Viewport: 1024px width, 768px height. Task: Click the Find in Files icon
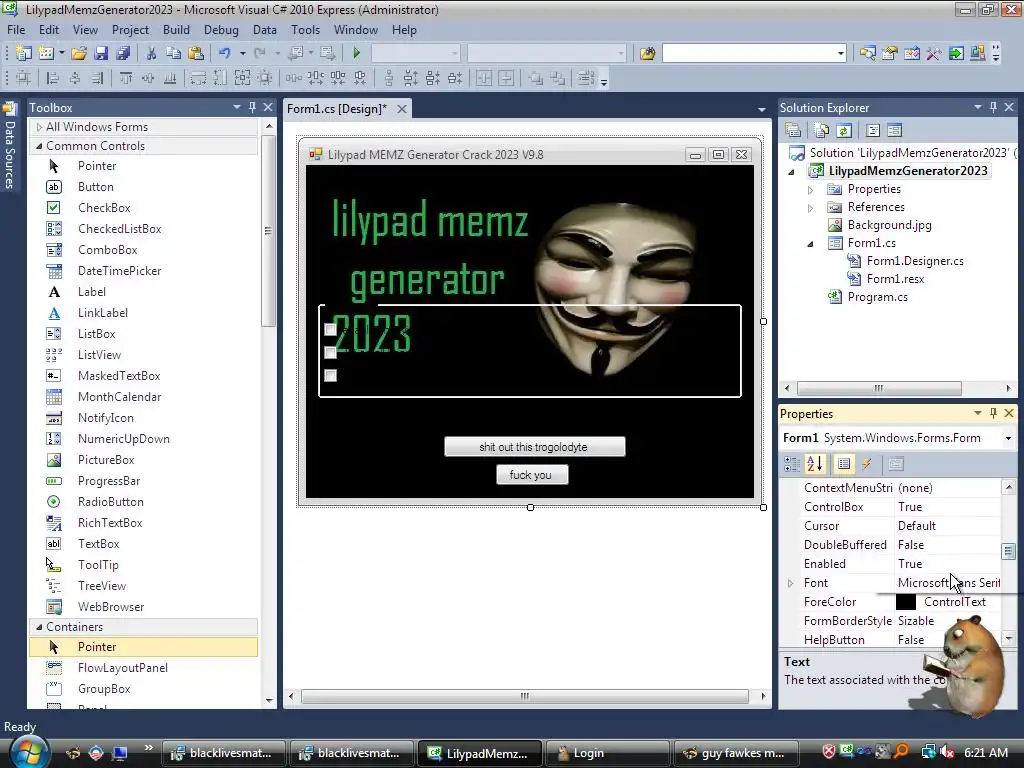click(647, 53)
